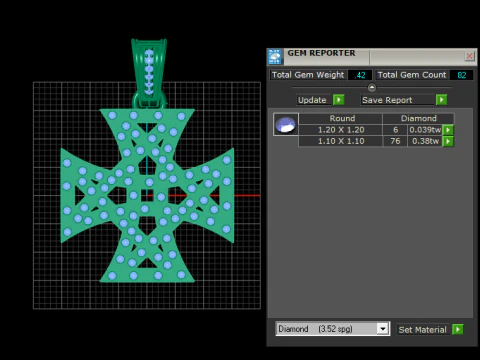Select the 1.20 X 1.20 size cell
Screen dimensions: 480x360
click(x=341, y=130)
